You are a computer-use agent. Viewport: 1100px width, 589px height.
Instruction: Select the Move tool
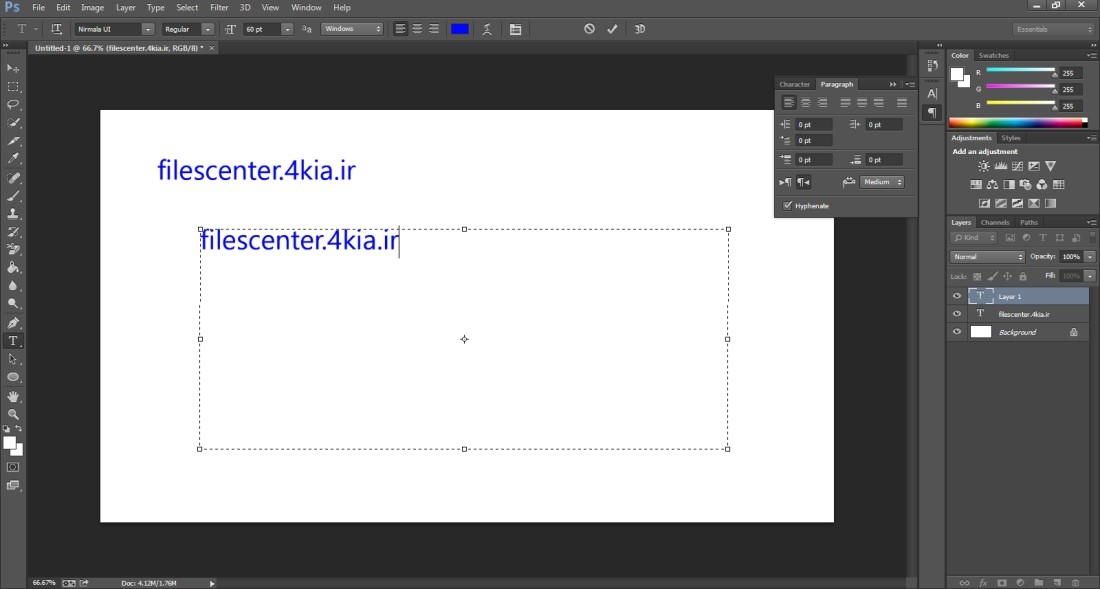tap(14, 68)
